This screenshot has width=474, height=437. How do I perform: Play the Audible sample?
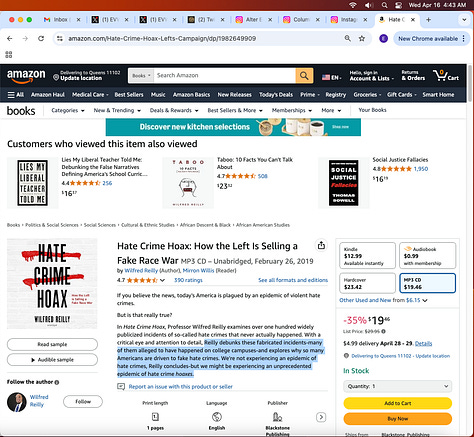click(52, 360)
